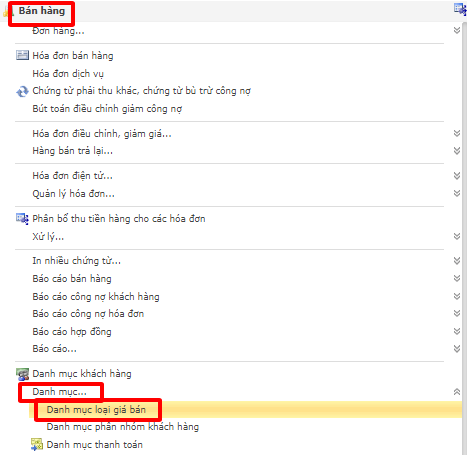Click the refresh icon beside Chứng từ phải thu khác
The height and width of the screenshot is (455, 467).
coord(22,91)
